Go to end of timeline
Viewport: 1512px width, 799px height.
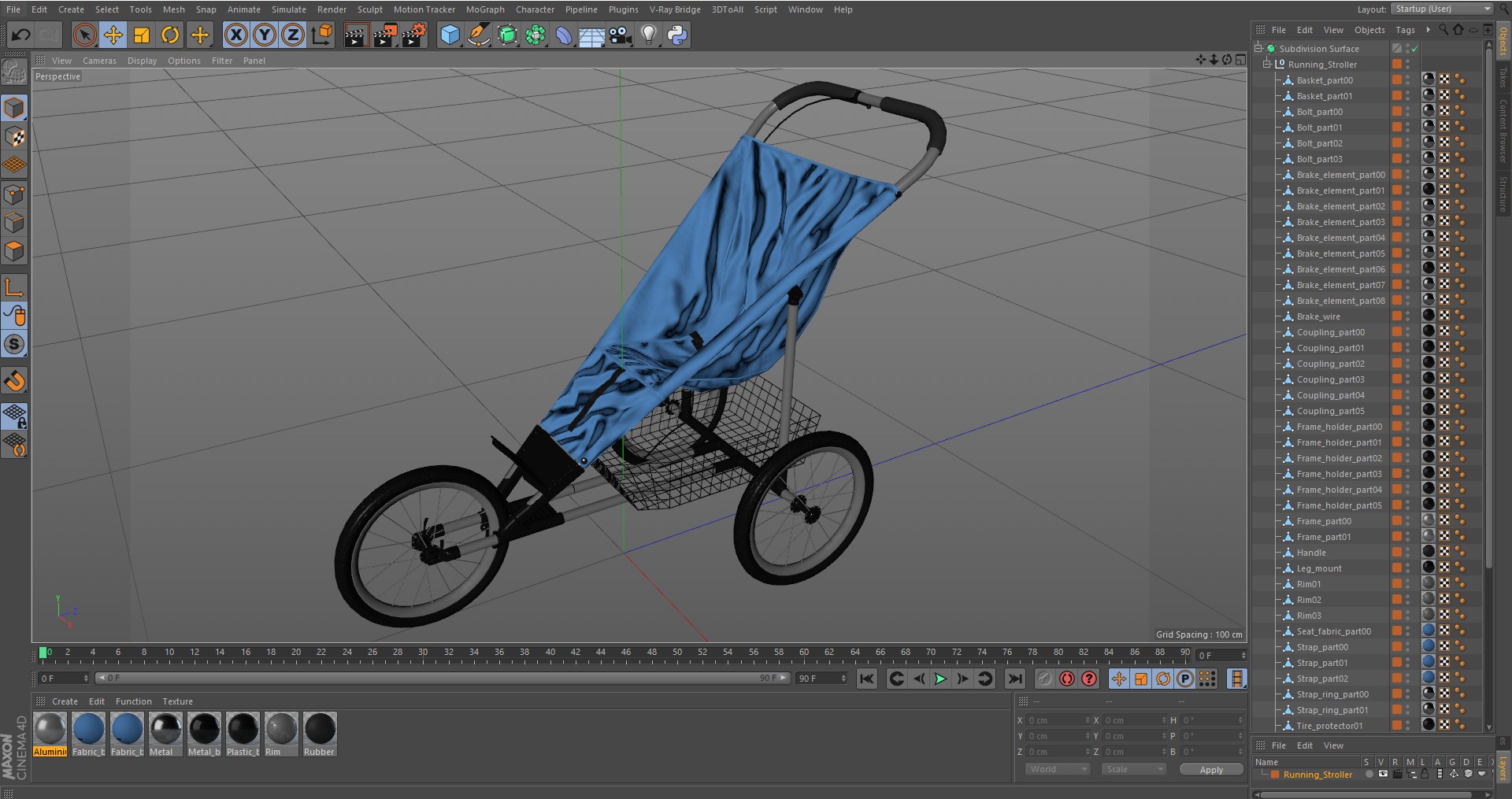[1015, 679]
